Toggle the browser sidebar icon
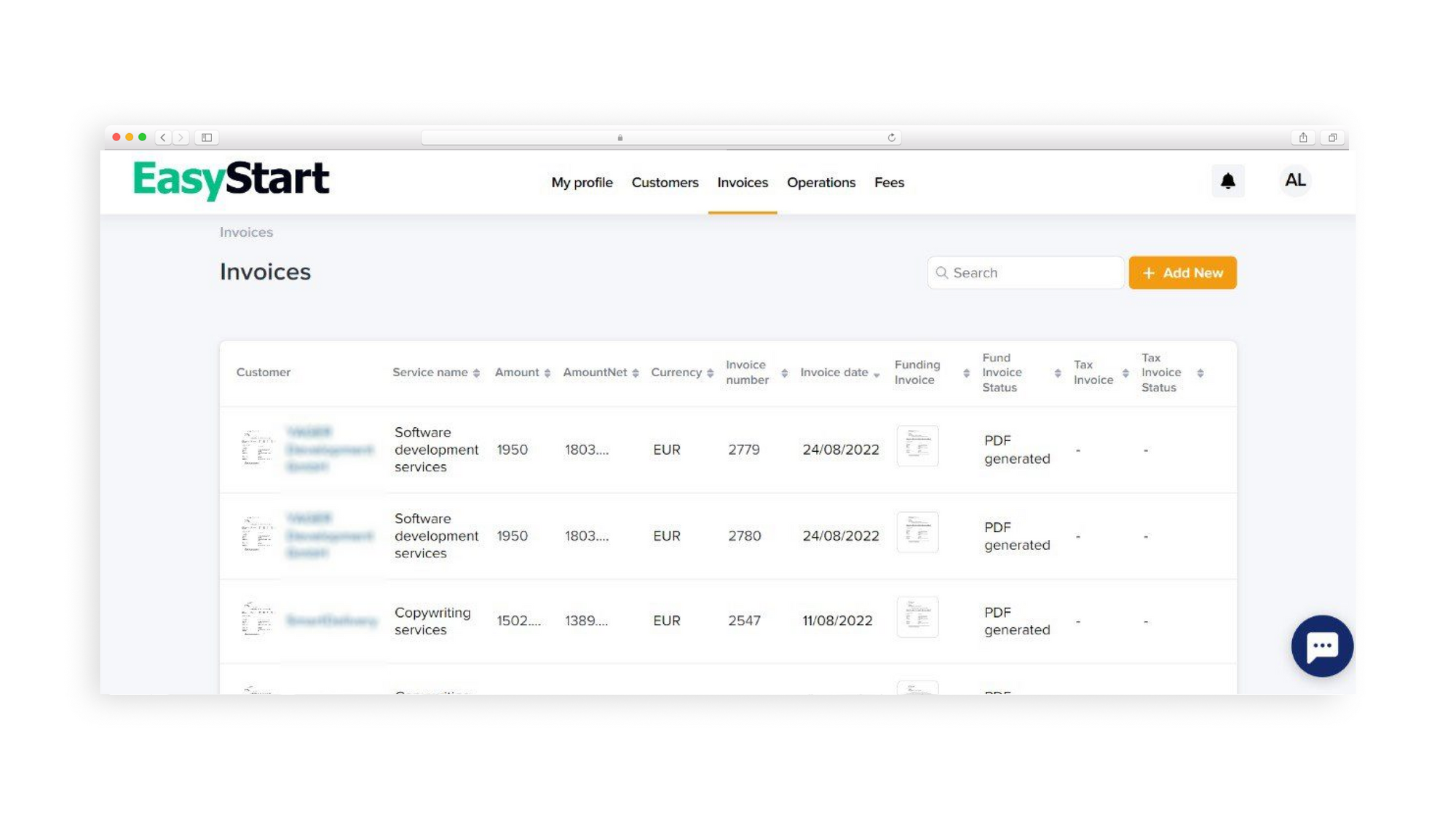Image resolution: width=1456 pixels, height=820 pixels. coord(207,138)
